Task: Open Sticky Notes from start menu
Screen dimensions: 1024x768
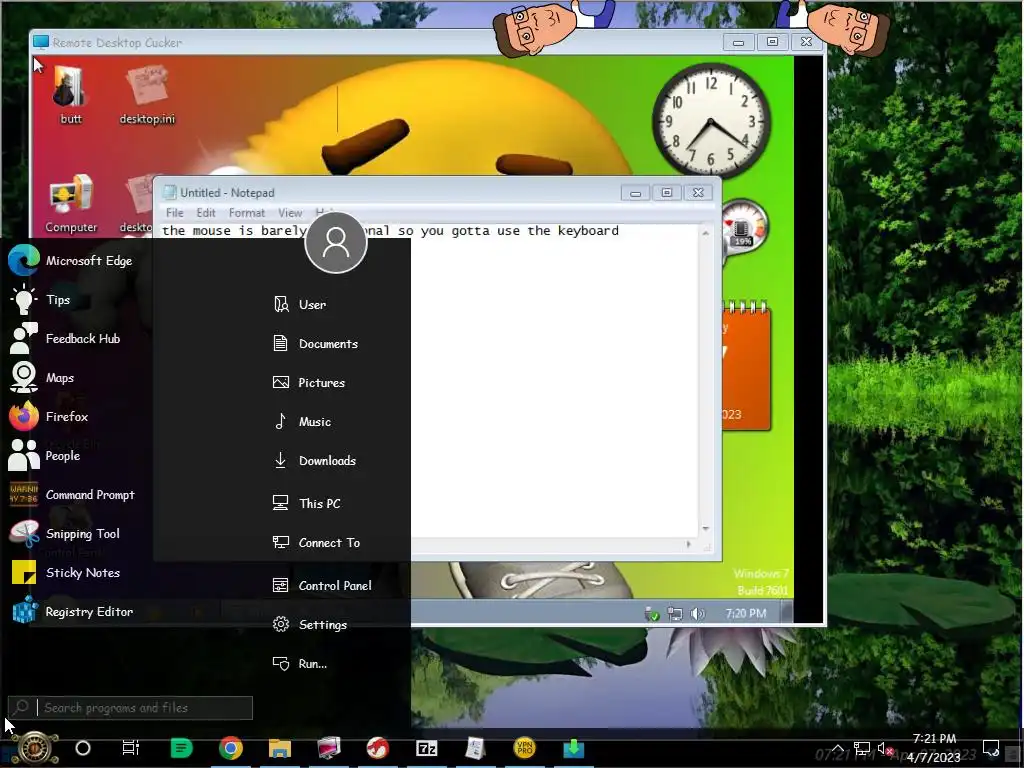Action: pos(65,573)
